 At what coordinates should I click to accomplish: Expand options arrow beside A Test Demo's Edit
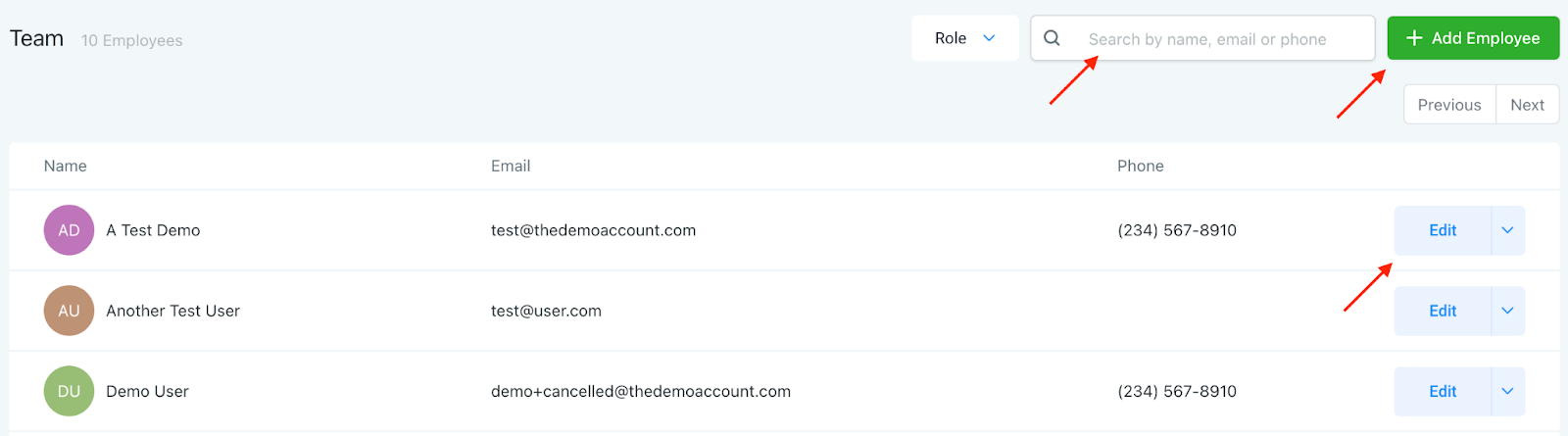(1507, 230)
